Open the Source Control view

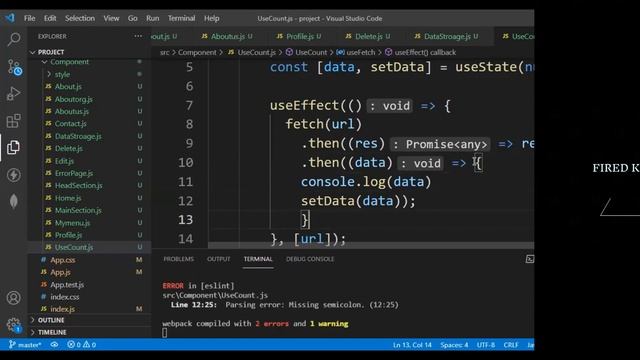pyautogui.click(x=14, y=68)
